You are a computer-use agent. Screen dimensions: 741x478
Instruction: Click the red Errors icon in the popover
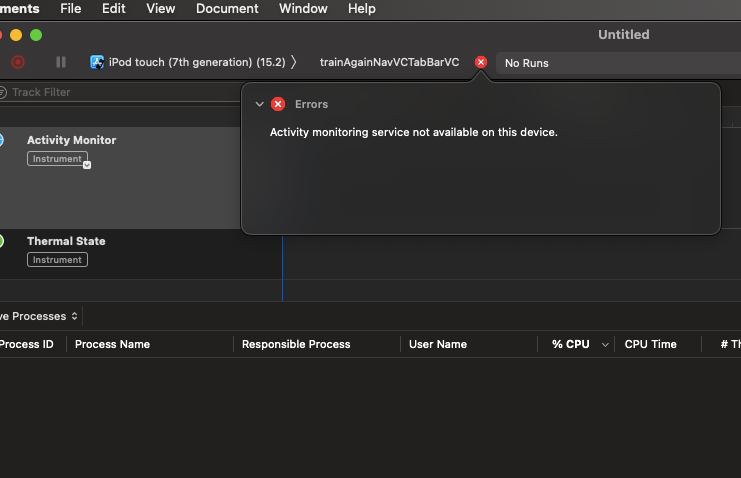pos(278,104)
